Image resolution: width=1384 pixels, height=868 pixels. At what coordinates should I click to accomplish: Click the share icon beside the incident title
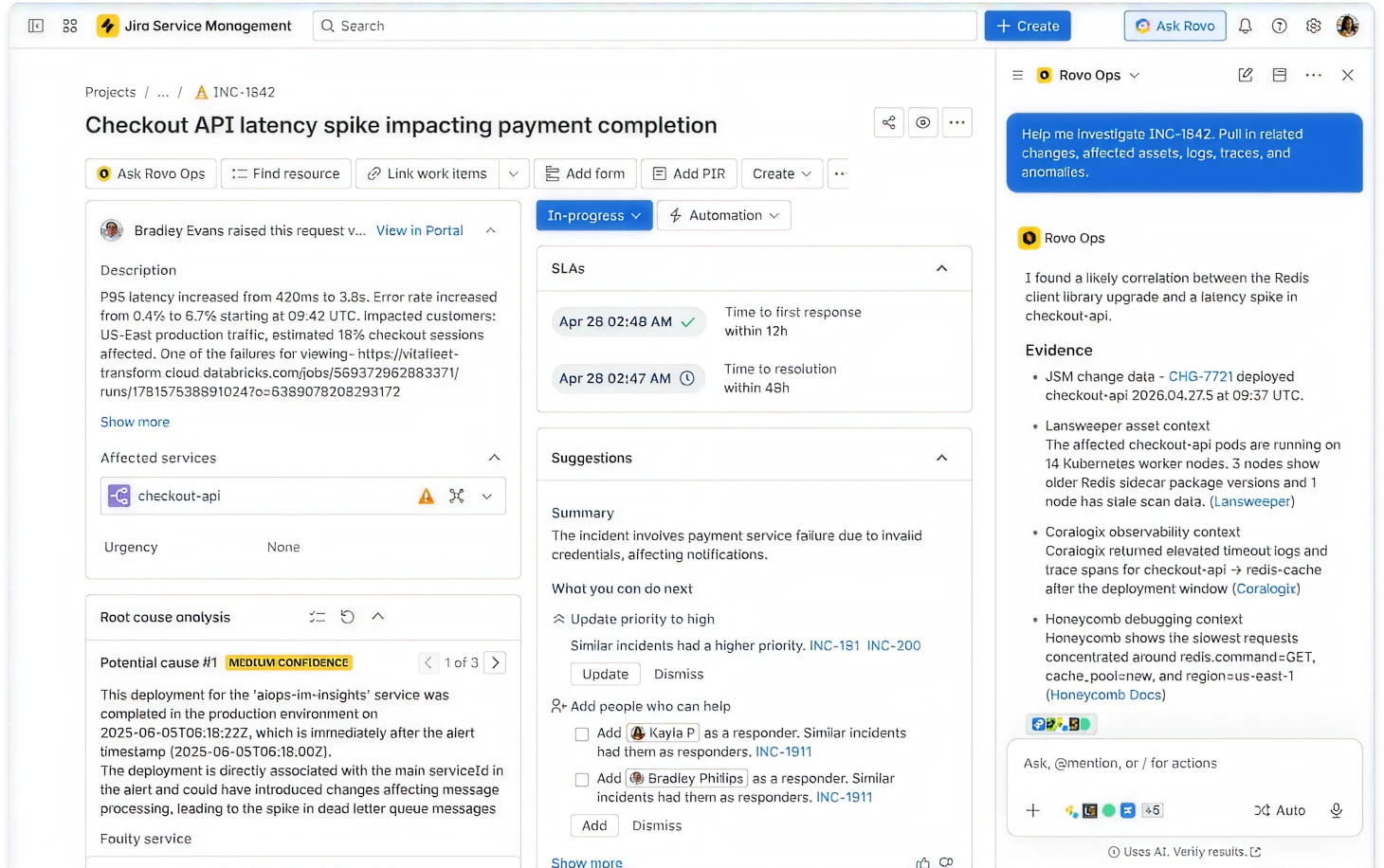pos(889,122)
